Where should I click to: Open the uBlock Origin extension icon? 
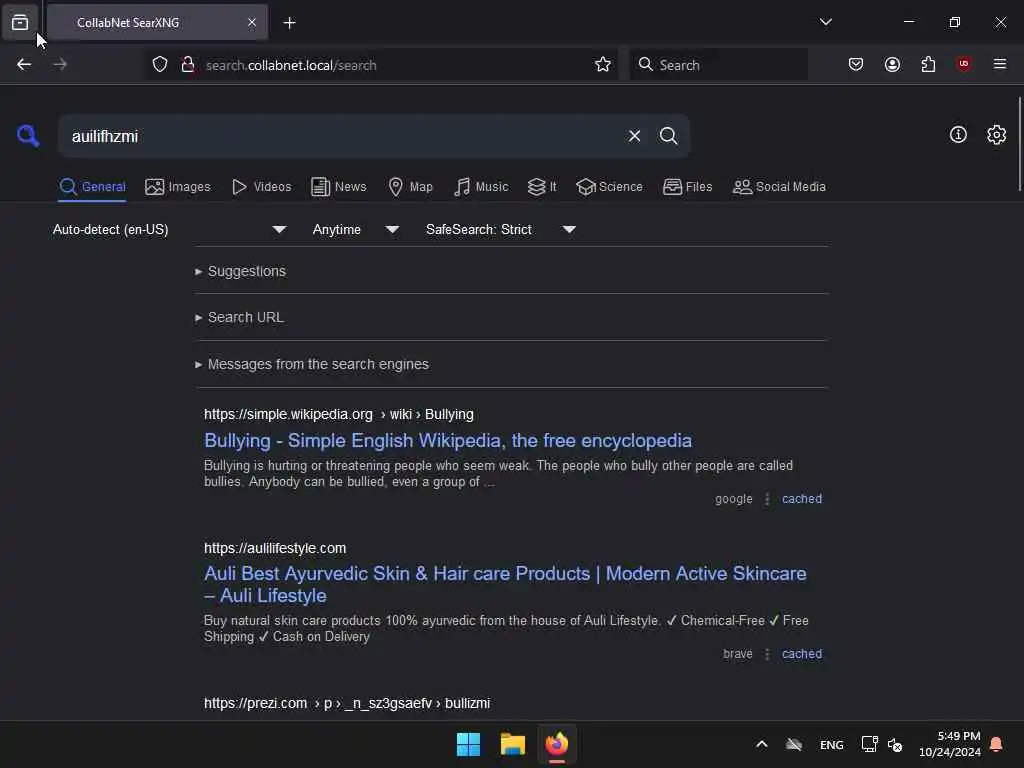(x=963, y=64)
